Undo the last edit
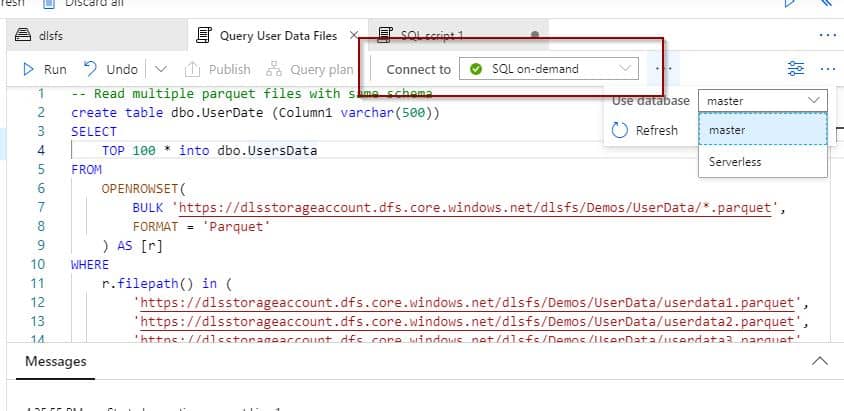 111,69
